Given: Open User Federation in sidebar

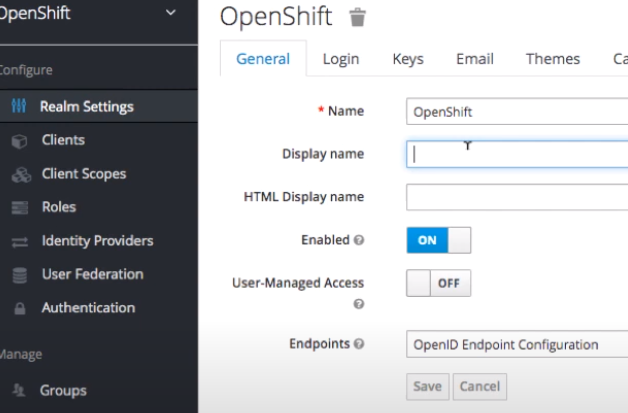Looking at the screenshot, I should coord(93,274).
